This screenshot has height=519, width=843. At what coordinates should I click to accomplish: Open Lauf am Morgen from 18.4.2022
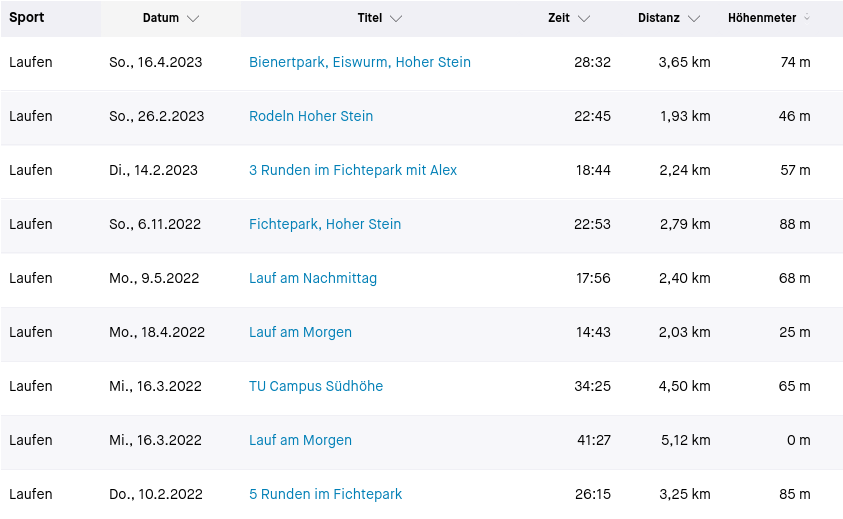pyautogui.click(x=300, y=332)
